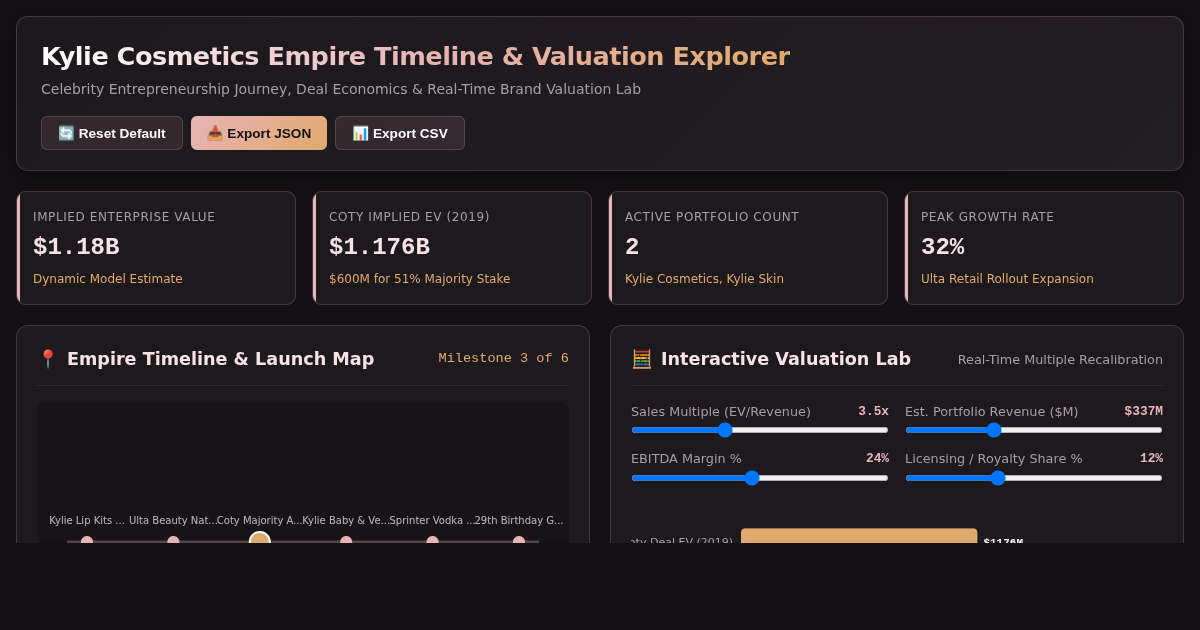Open the Implied Enterprise Value card
This screenshot has width=1200, height=630.
156,248
